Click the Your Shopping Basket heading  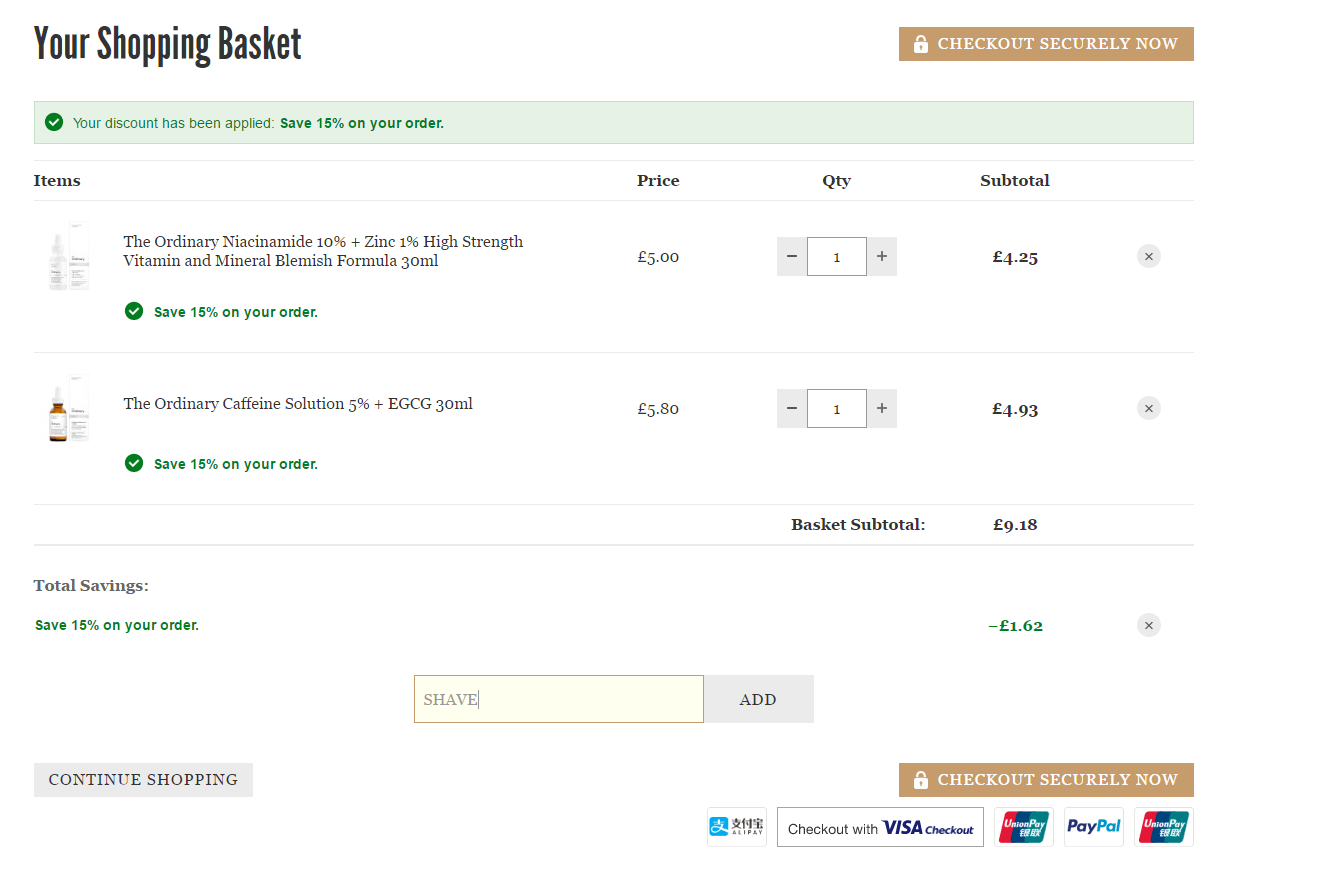167,44
